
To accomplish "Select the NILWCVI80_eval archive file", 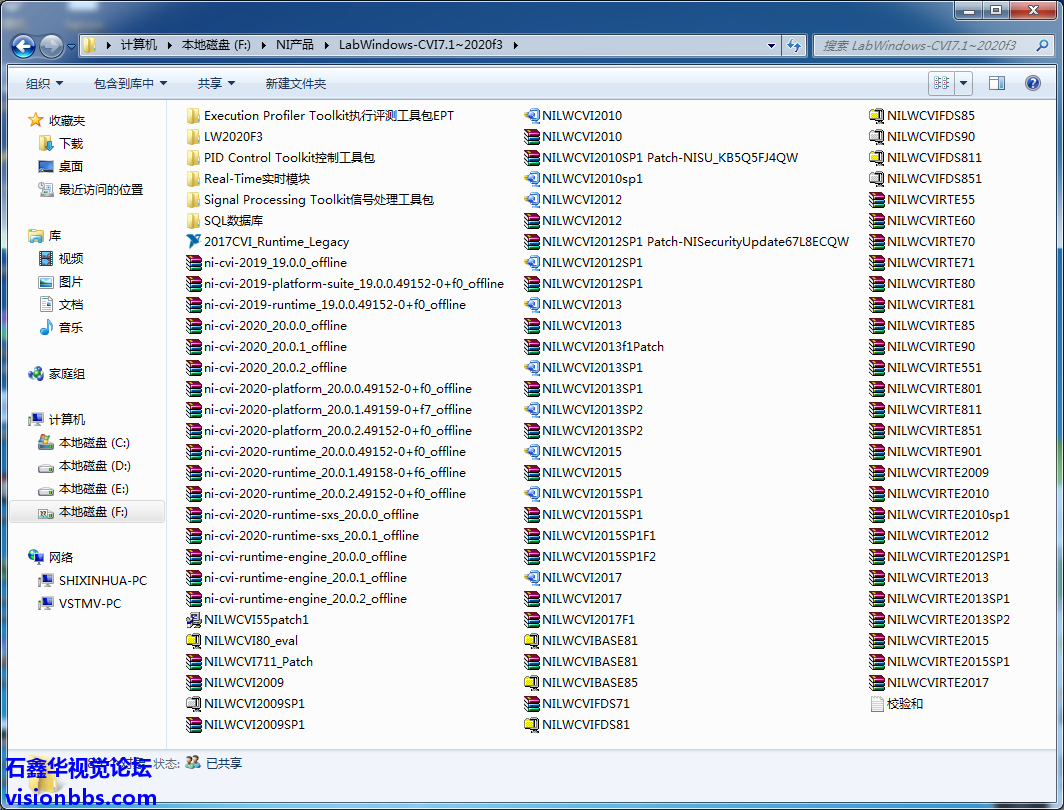I will [x=250, y=641].
